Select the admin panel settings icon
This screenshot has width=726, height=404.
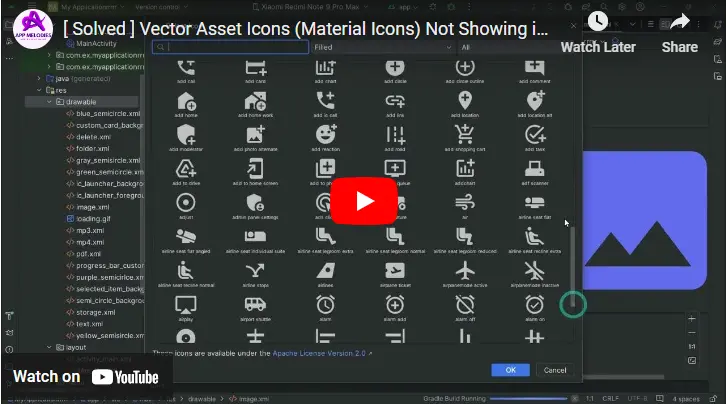(255, 203)
